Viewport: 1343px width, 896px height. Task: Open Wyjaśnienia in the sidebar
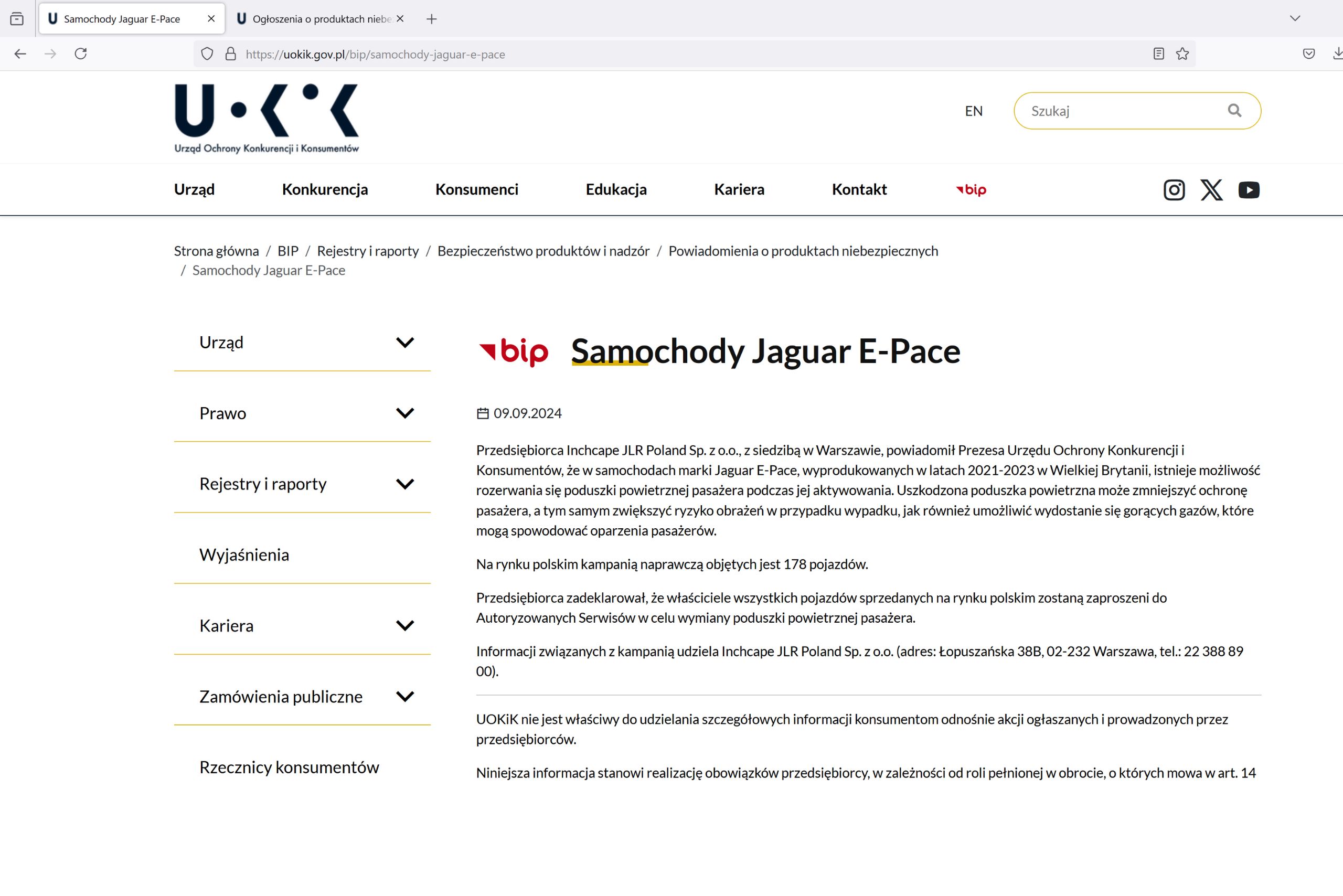coord(244,555)
